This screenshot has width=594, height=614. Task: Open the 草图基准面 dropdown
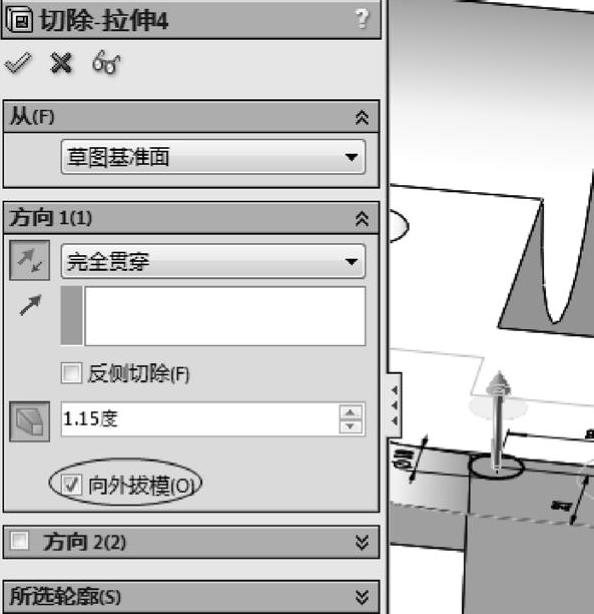213,157
